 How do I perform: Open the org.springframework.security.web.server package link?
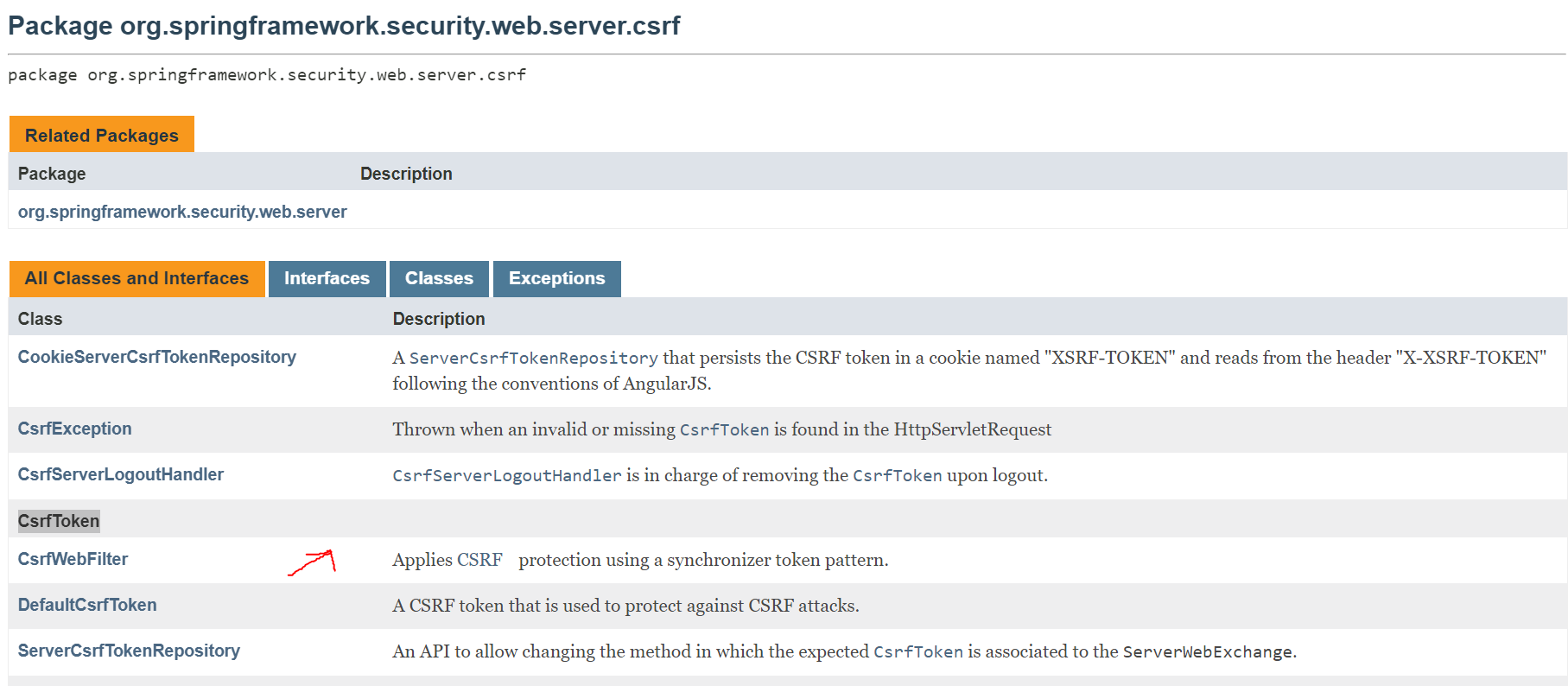(182, 212)
